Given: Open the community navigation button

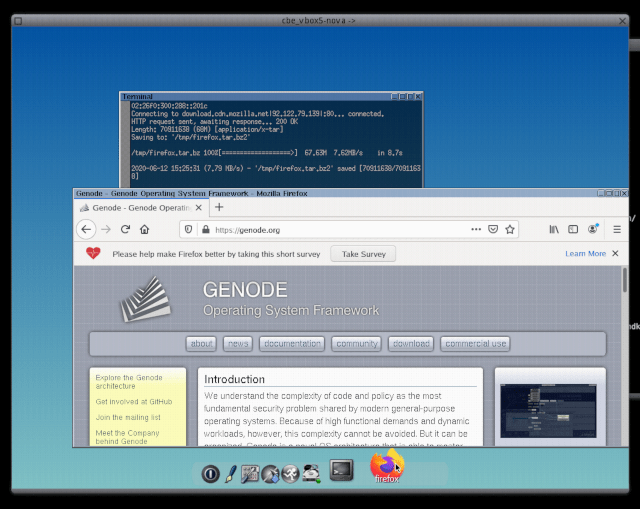Looking at the screenshot, I should click(357, 344).
